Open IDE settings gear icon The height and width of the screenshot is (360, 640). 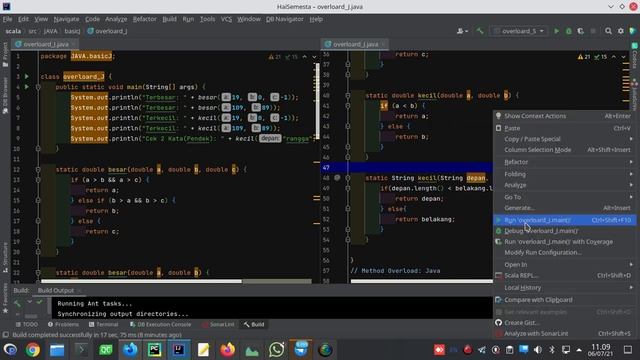(x=620, y=31)
